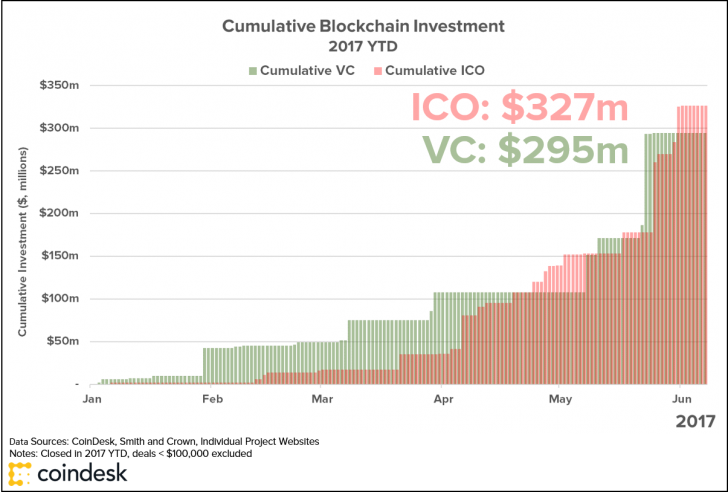Screen dimensions: 728x492
Task: Click the $50m y-axis label
Action: 62,342
